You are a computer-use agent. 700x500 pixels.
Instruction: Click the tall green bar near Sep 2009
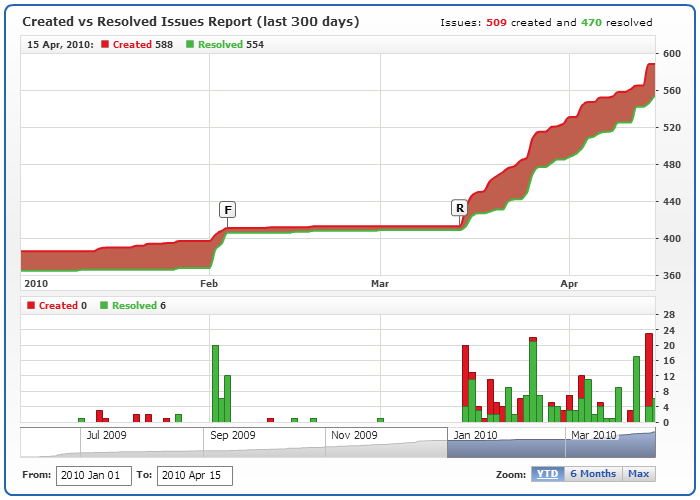[215, 383]
